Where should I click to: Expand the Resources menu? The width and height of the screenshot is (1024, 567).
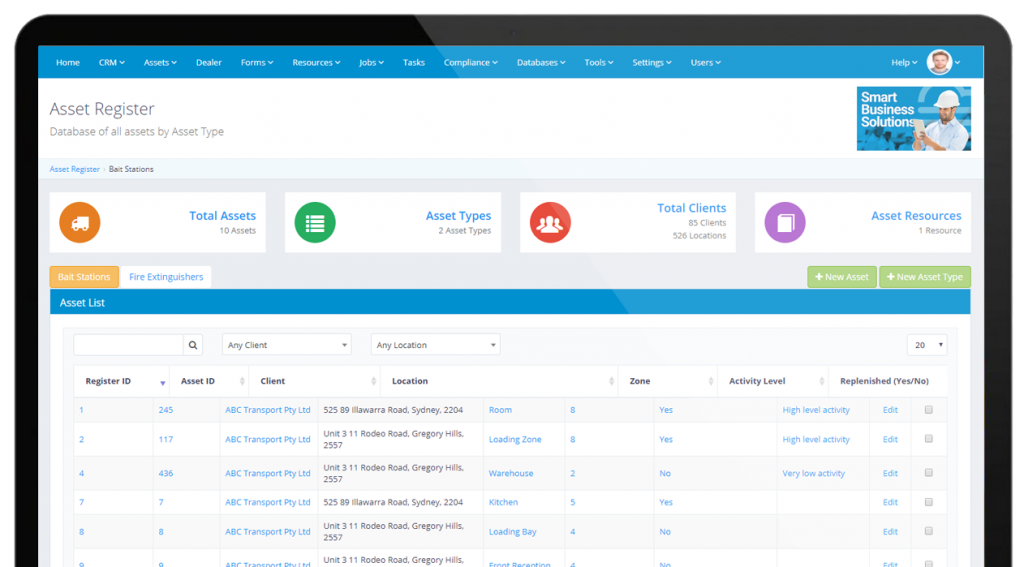(316, 63)
